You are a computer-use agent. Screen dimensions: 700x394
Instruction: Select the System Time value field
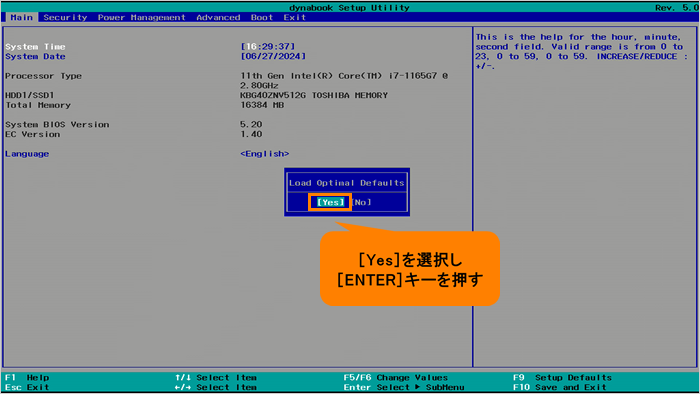pyautogui.click(x=268, y=46)
